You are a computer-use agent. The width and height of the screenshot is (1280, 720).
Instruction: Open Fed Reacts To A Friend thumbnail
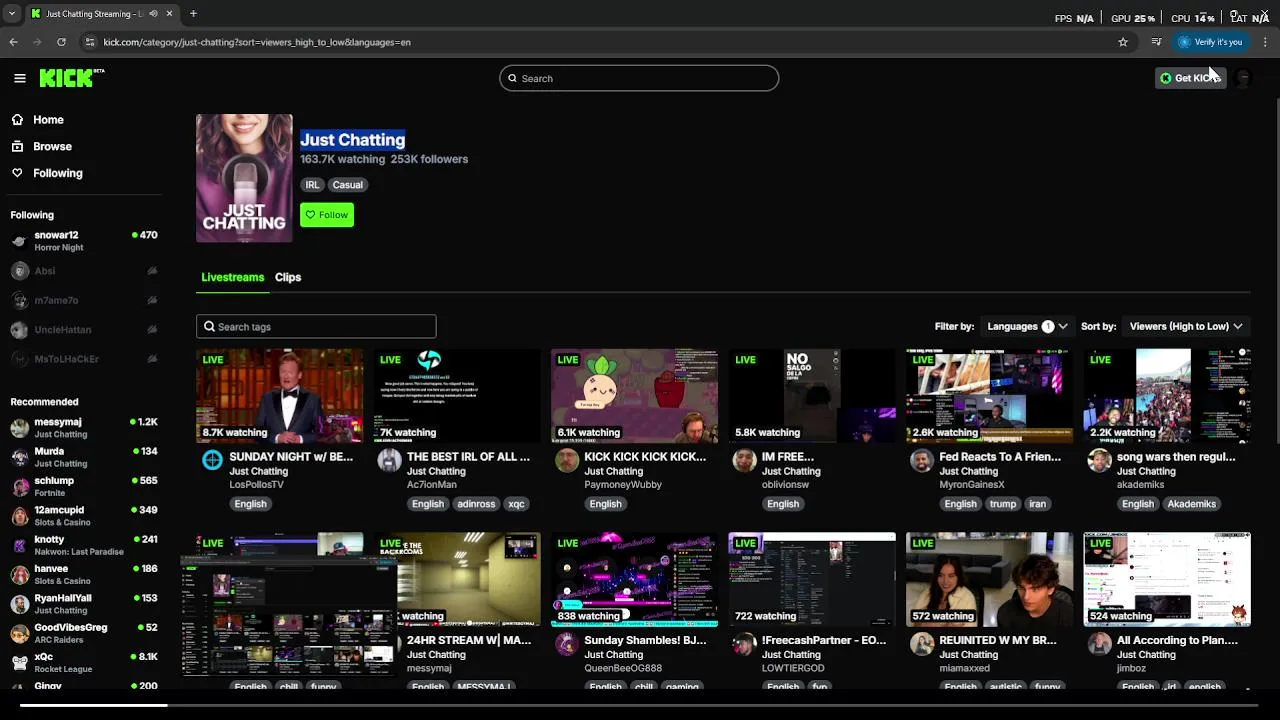tap(989, 396)
